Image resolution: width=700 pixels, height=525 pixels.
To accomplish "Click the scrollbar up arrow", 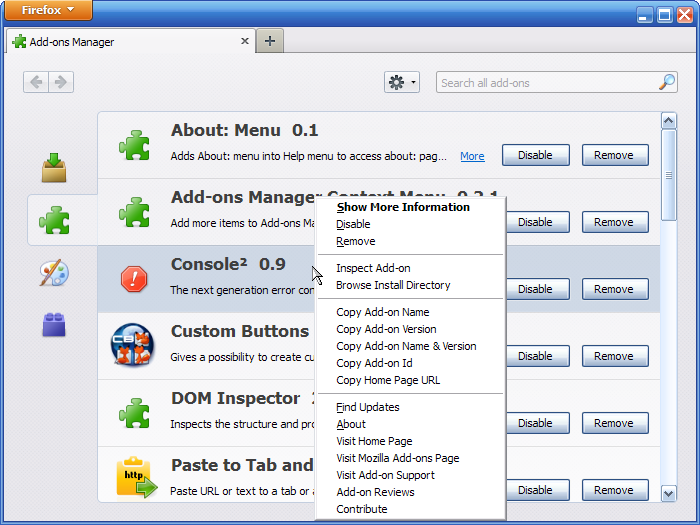I will pyautogui.click(x=668, y=121).
